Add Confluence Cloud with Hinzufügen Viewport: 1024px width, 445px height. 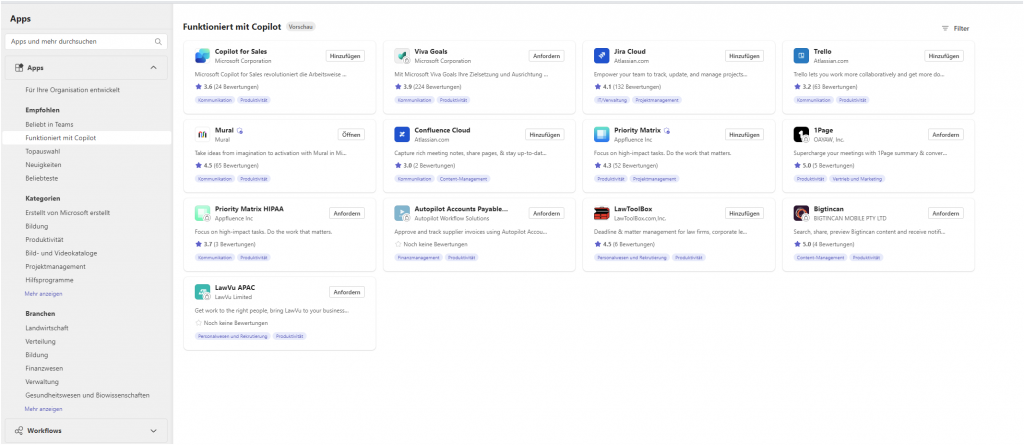(545, 135)
